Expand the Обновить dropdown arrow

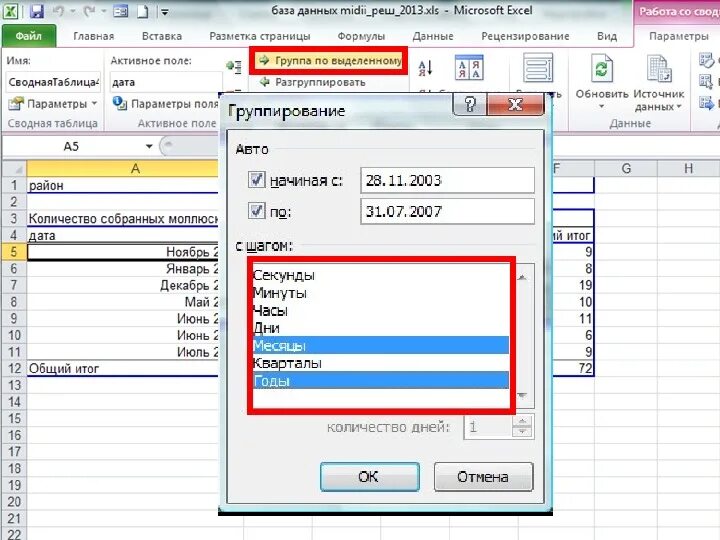602,107
